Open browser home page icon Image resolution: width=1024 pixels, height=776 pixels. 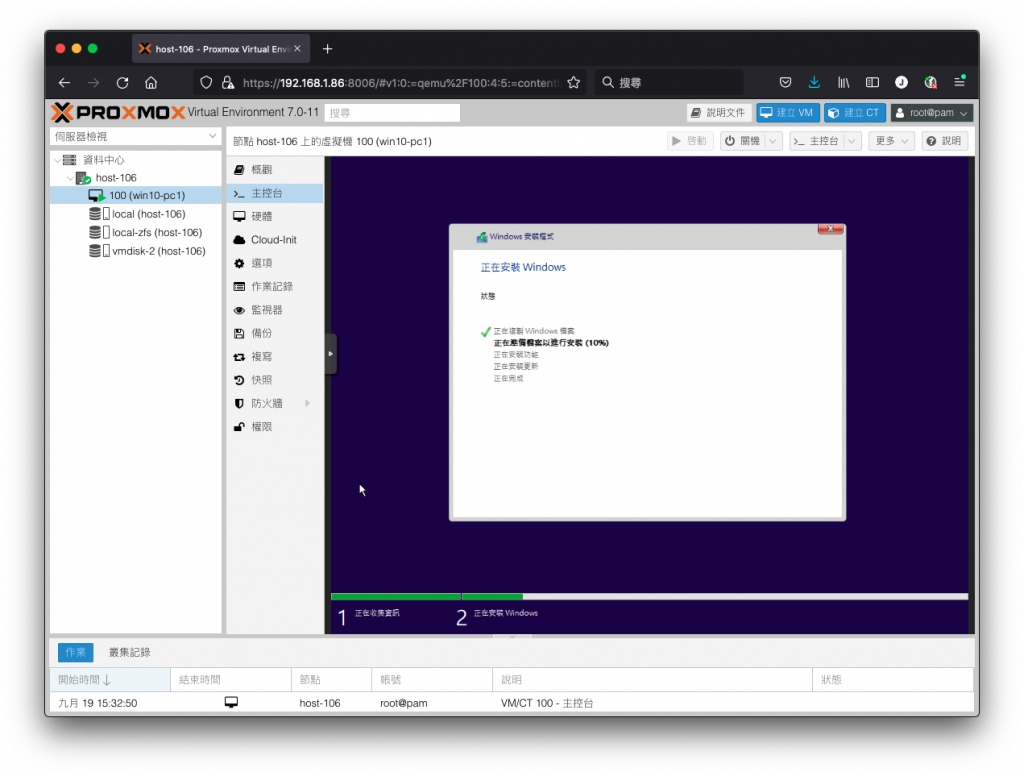pyautogui.click(x=151, y=83)
